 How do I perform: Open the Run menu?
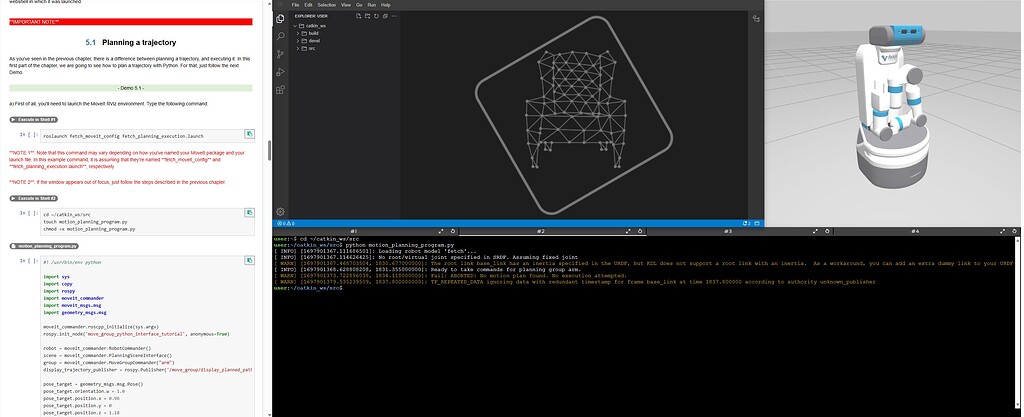[372, 5]
